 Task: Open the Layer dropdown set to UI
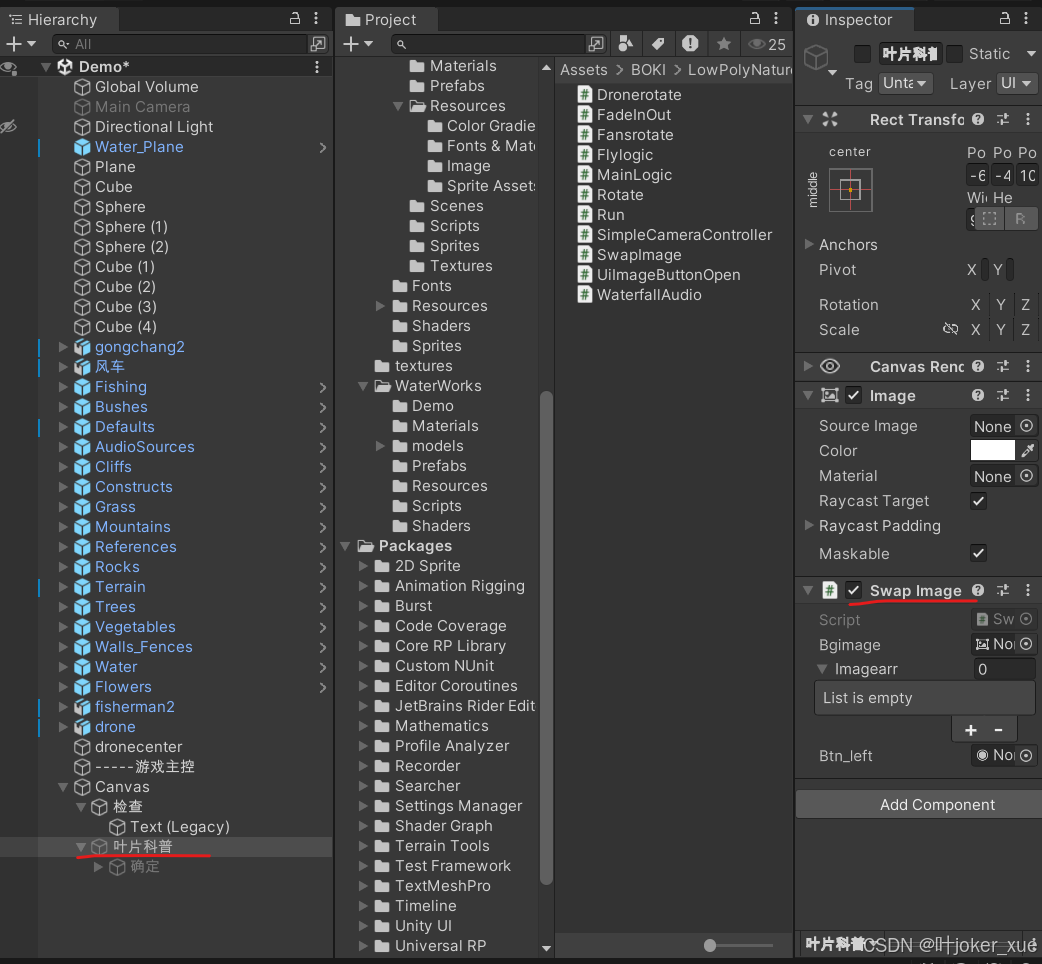tap(1017, 83)
